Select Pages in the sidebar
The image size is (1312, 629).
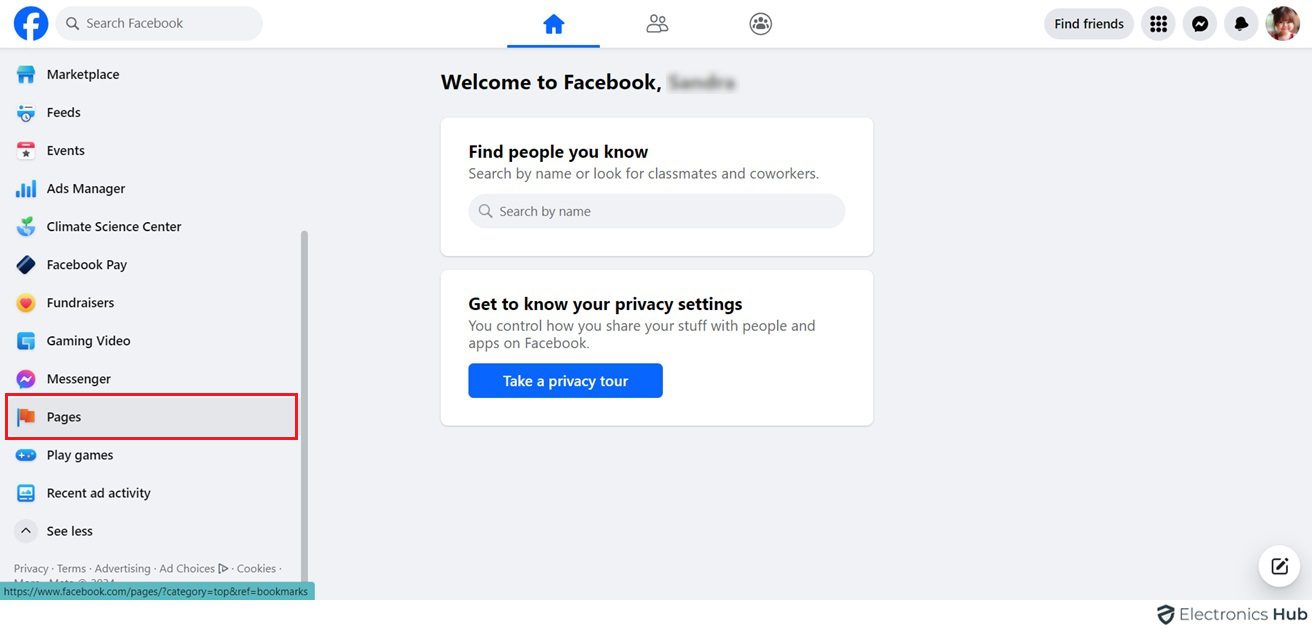point(64,417)
